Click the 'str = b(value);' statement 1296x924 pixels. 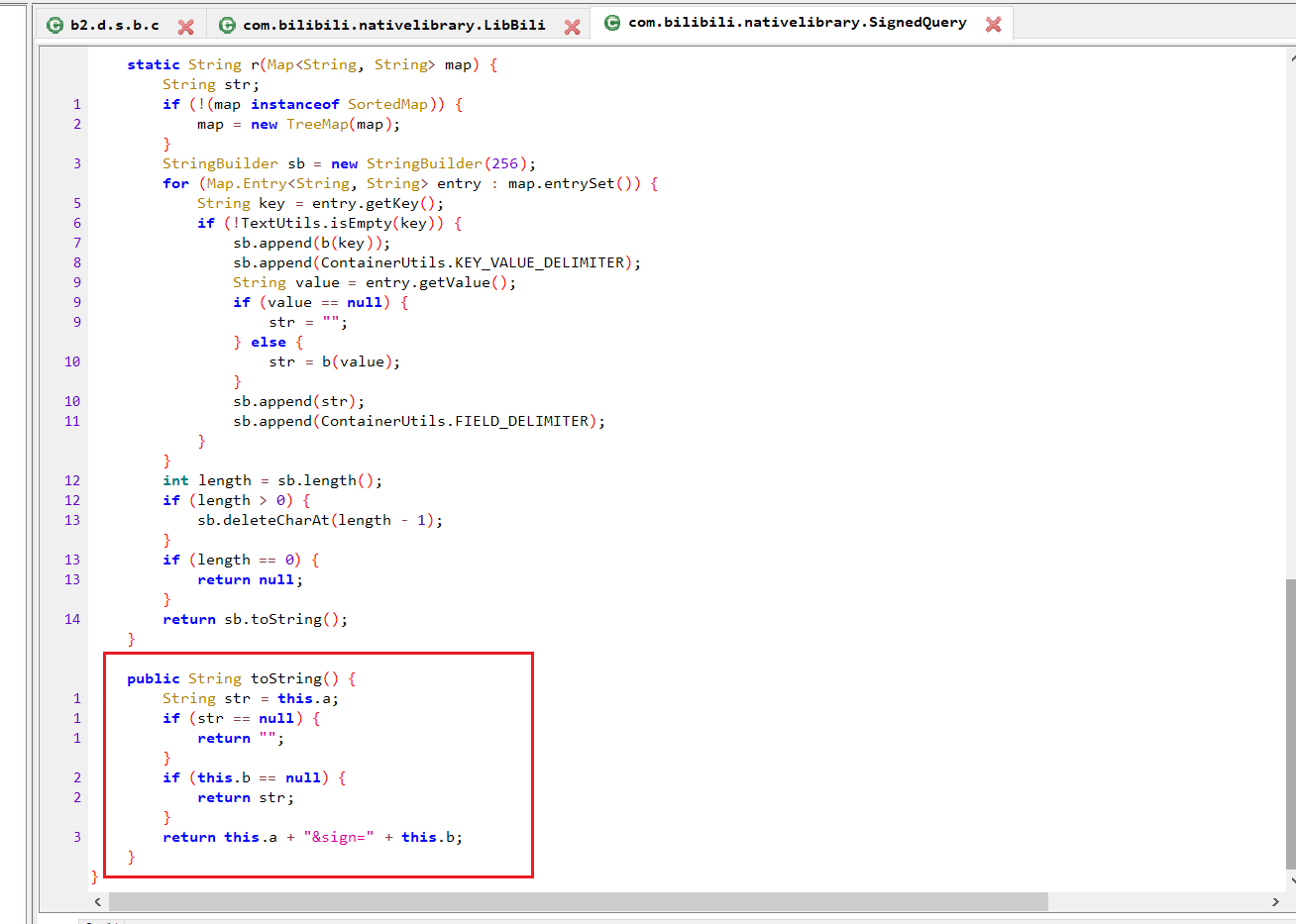coord(335,361)
